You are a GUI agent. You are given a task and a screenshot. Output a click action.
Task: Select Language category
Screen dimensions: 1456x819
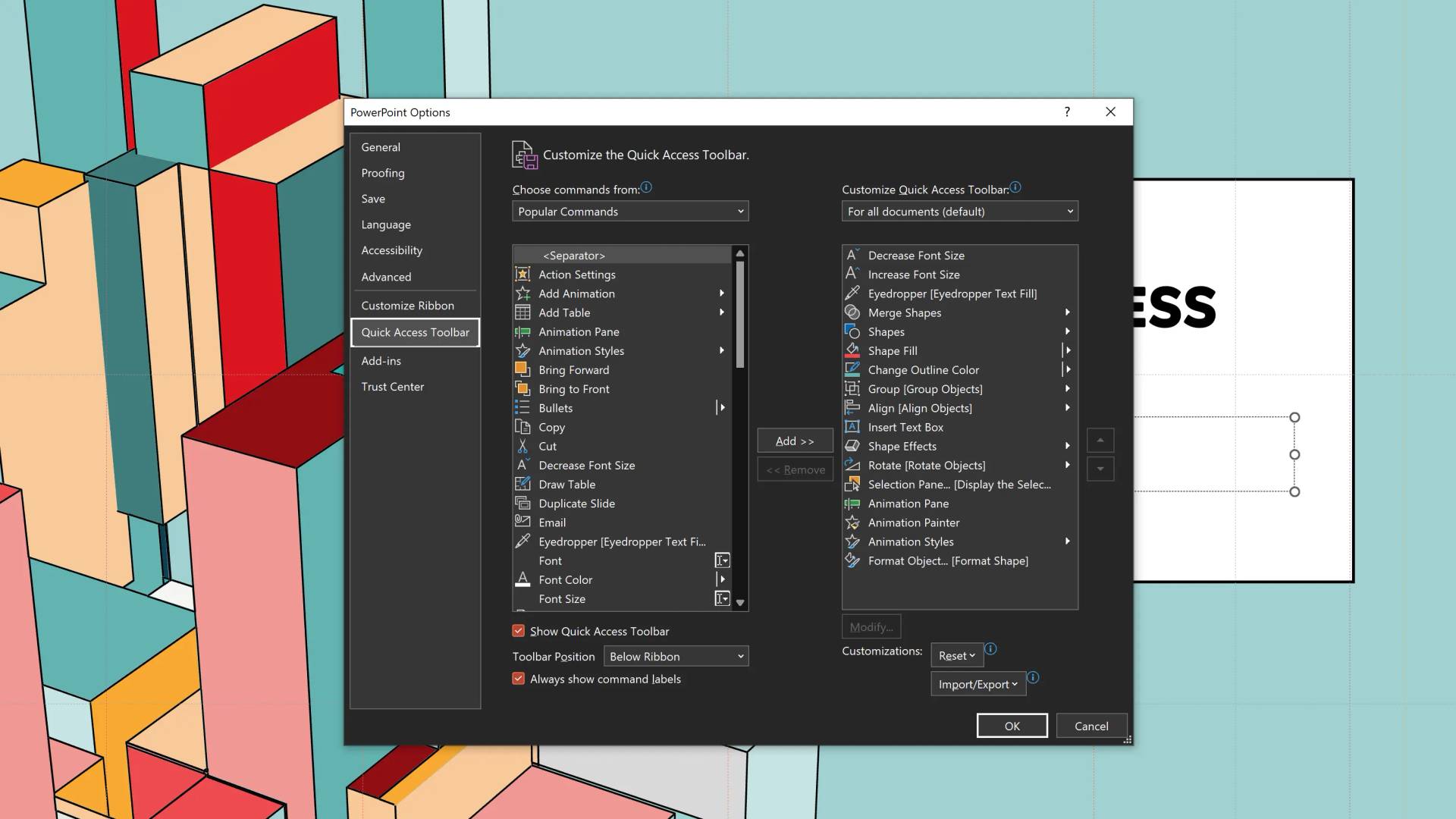(x=415, y=224)
